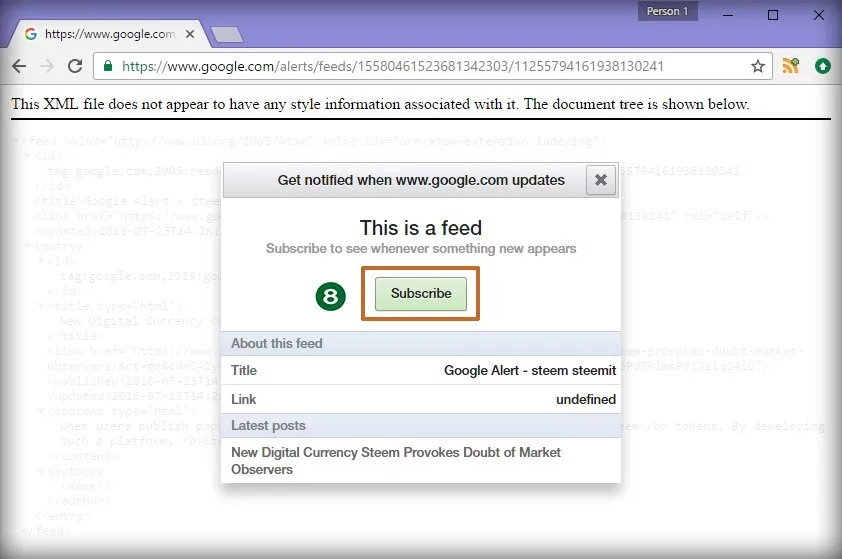Click the 'This is a feed' heading
The height and width of the screenshot is (559, 842).
pyautogui.click(x=420, y=228)
